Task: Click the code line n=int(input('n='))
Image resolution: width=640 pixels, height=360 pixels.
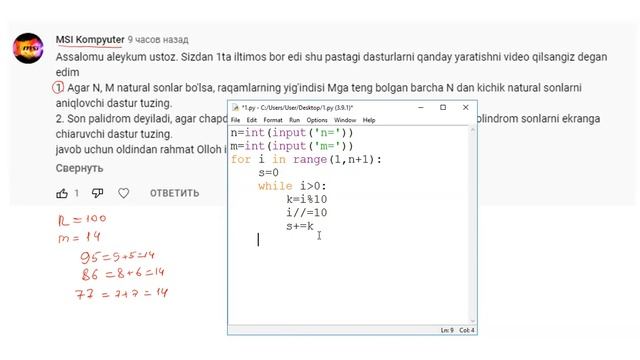Action: [292, 133]
